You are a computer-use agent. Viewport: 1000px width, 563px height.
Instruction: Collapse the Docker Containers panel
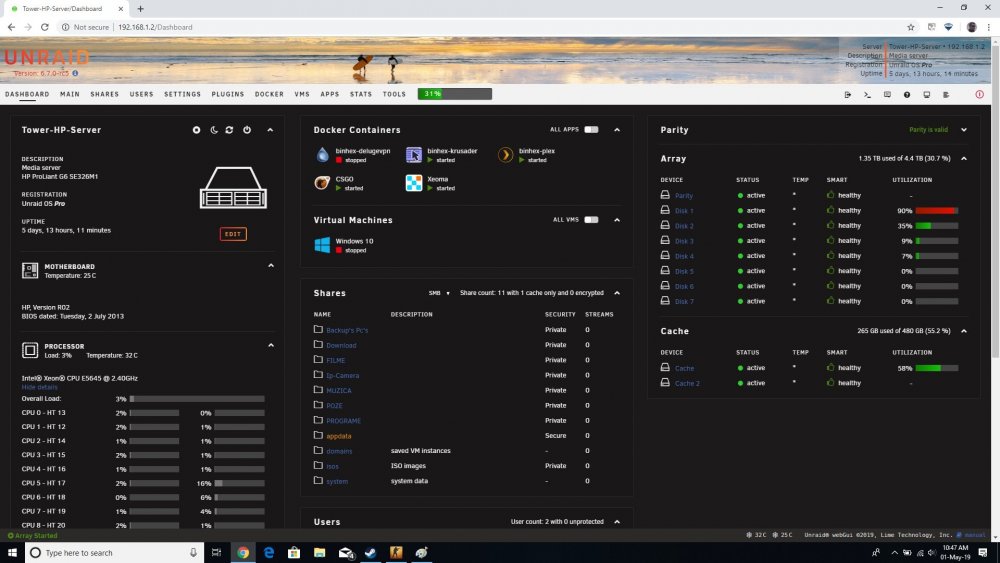(x=617, y=130)
